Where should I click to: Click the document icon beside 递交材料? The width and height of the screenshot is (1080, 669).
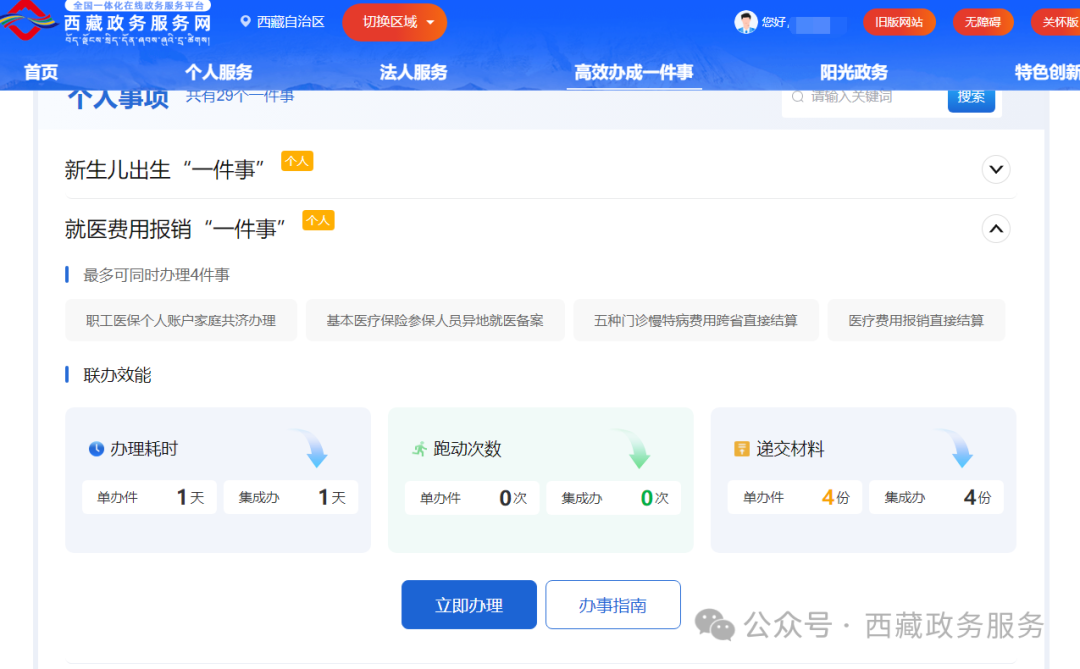tap(741, 449)
